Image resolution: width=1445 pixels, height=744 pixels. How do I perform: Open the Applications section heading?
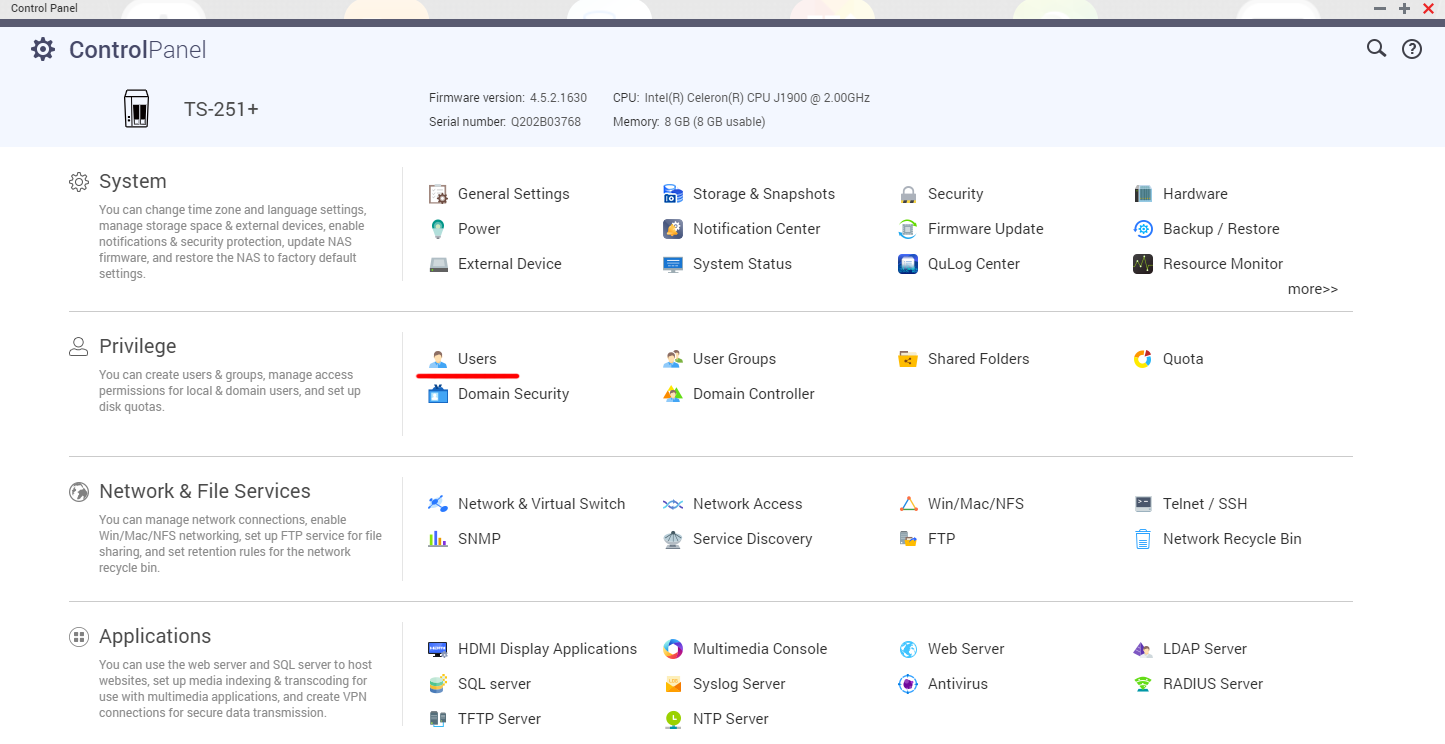coord(155,636)
